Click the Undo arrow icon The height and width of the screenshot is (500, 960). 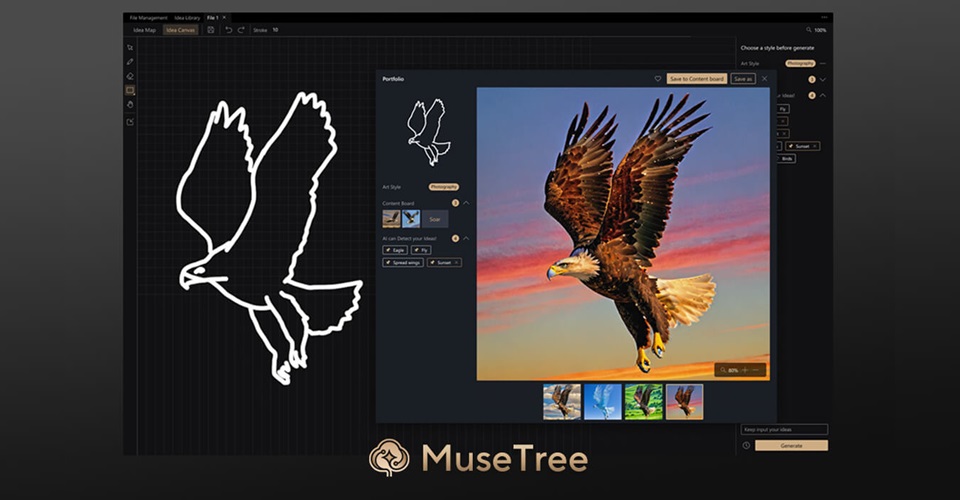tap(228, 30)
